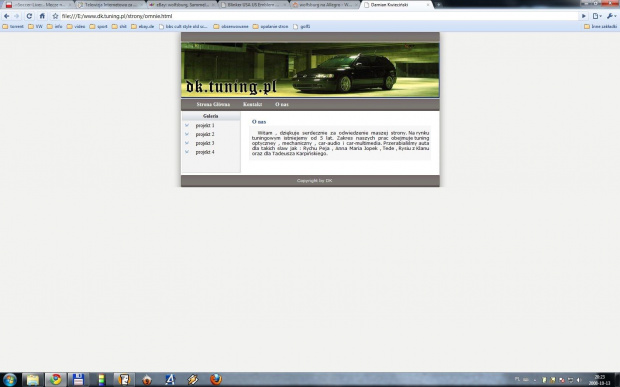620x387 pixels.
Task: Go to the browser home page icon
Action: coord(42,16)
